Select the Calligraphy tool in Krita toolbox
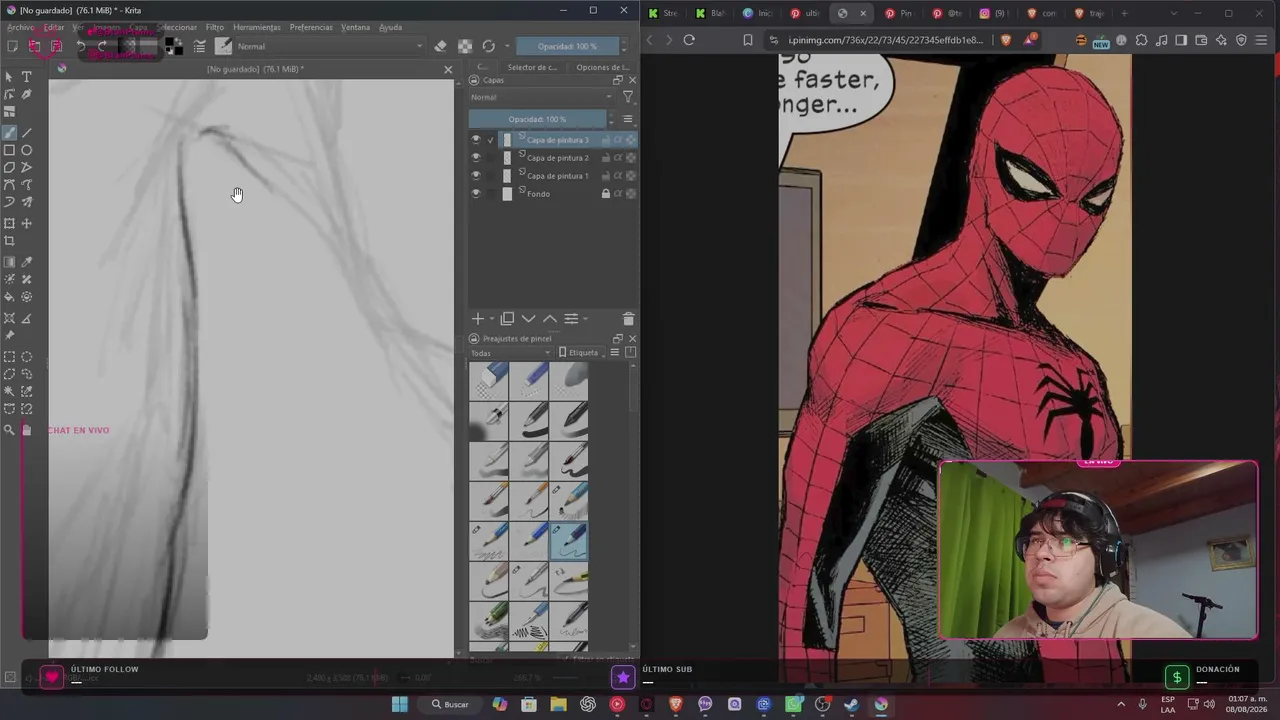1280x720 pixels. [x=27, y=95]
